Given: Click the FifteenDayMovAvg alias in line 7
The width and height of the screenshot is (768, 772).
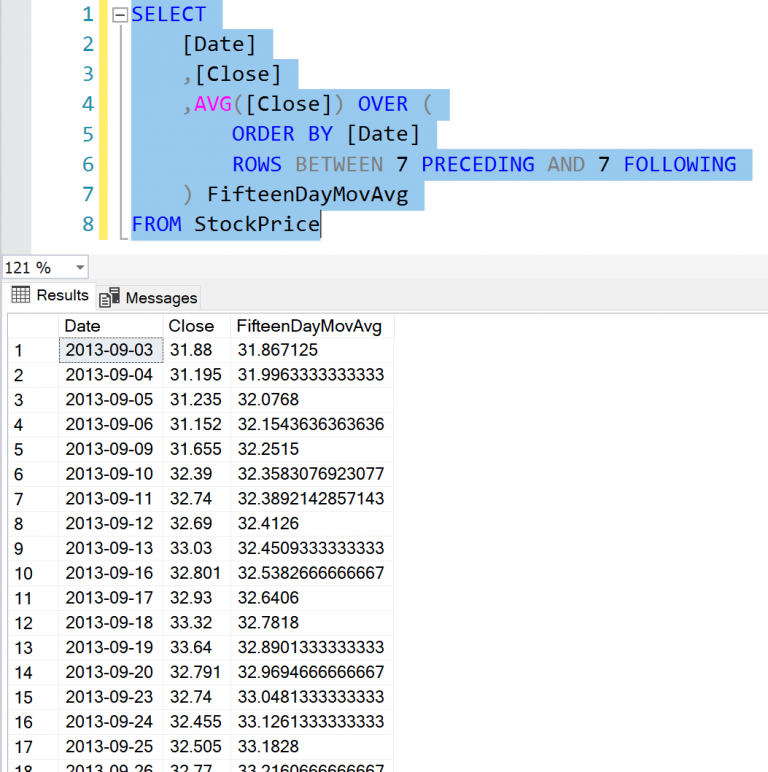Looking at the screenshot, I should point(308,194).
